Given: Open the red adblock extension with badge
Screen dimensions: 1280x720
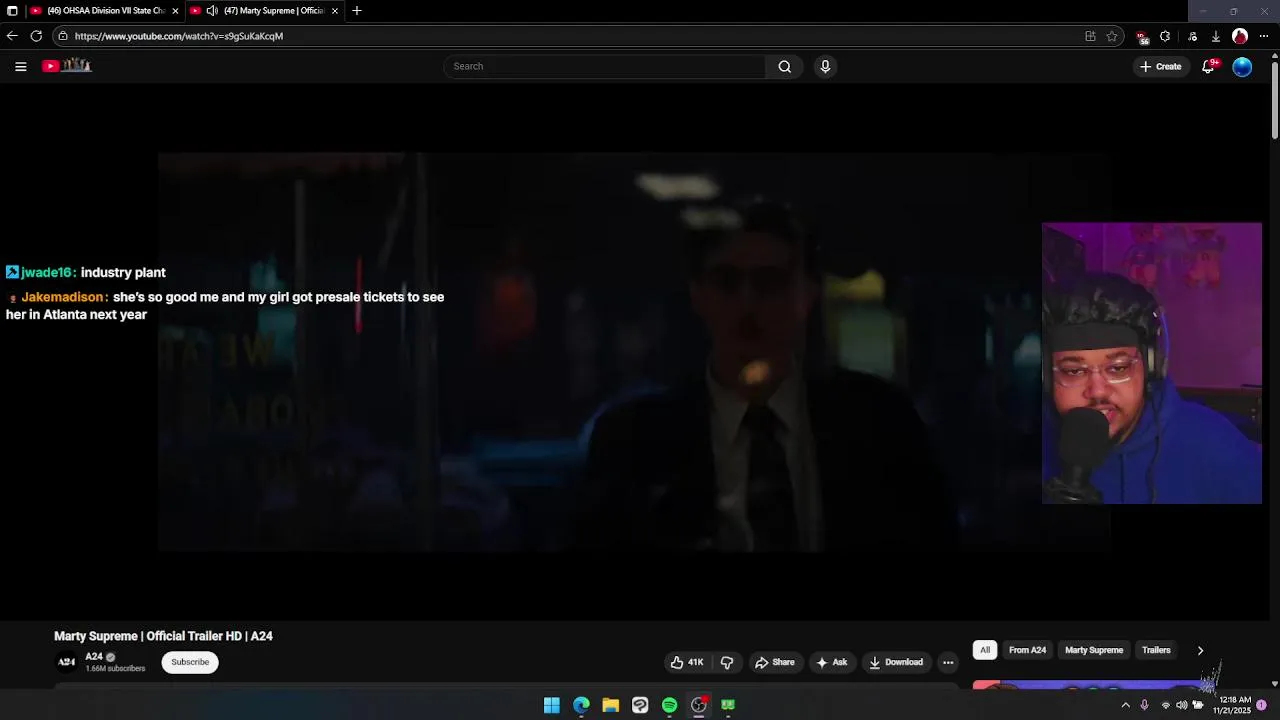Looking at the screenshot, I should pyautogui.click(x=1142, y=37).
